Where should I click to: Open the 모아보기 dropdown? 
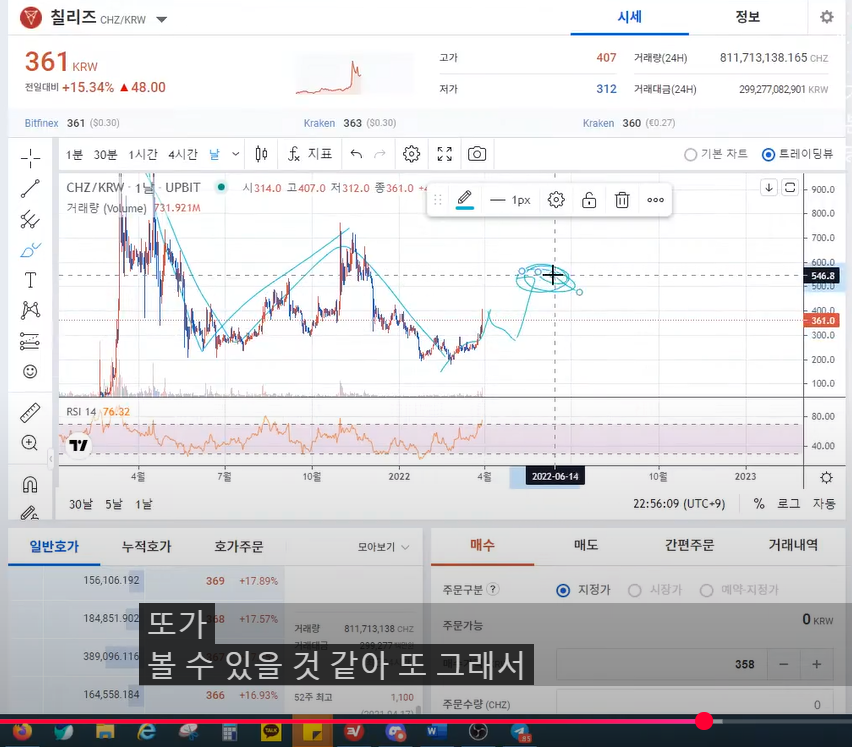pyautogui.click(x=383, y=547)
